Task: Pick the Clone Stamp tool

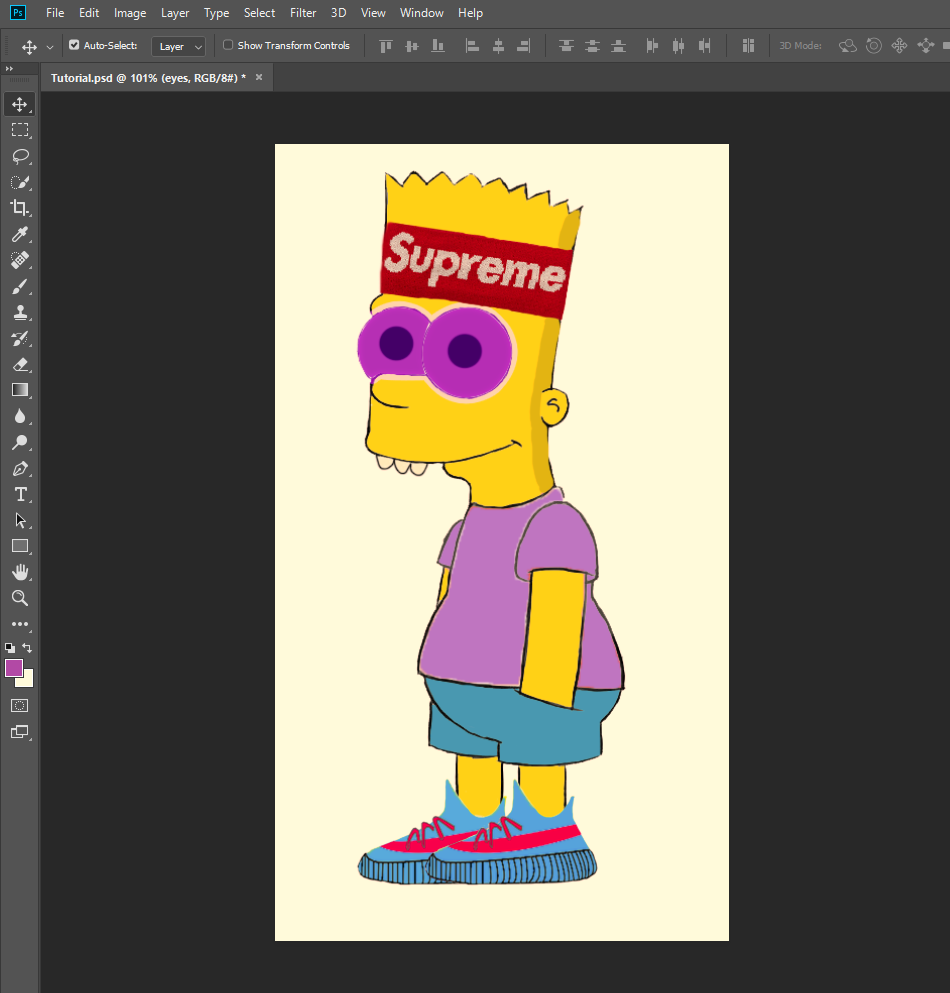Action: coord(19,312)
